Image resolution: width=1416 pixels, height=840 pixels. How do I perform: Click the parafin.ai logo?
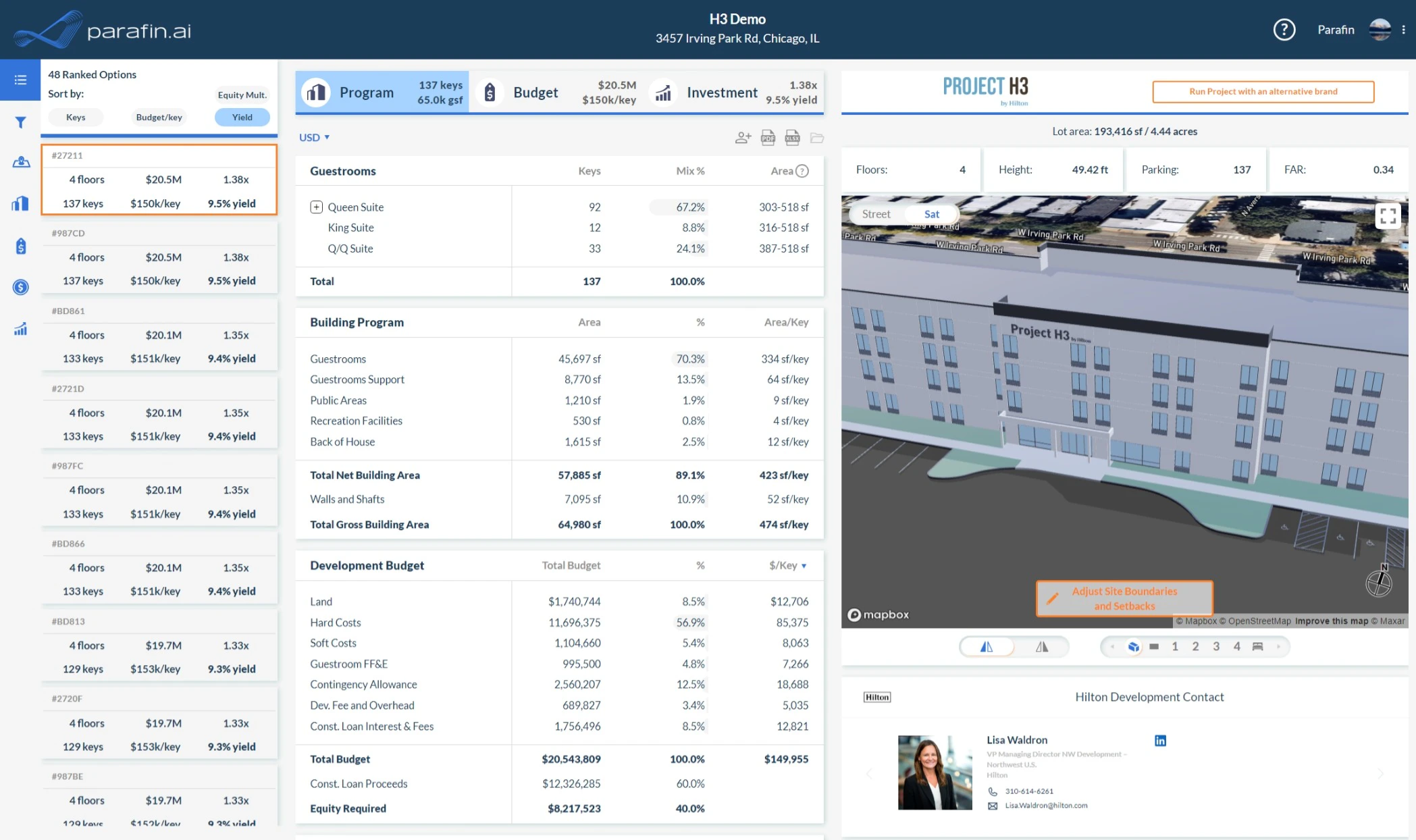pyautogui.click(x=102, y=30)
